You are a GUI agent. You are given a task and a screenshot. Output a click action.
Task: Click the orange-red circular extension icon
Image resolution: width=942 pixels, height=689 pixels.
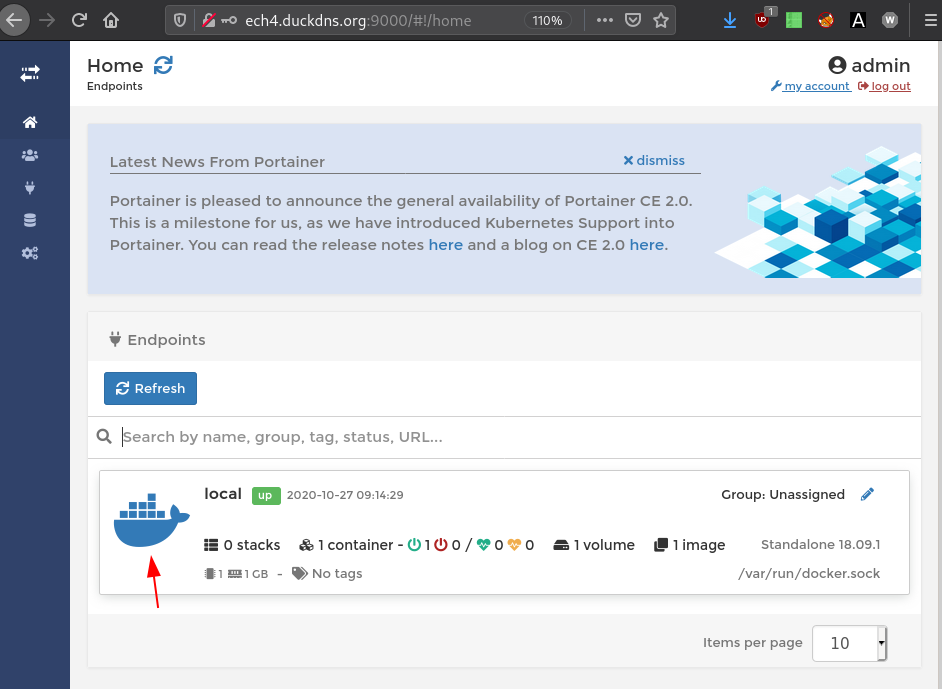(826, 20)
